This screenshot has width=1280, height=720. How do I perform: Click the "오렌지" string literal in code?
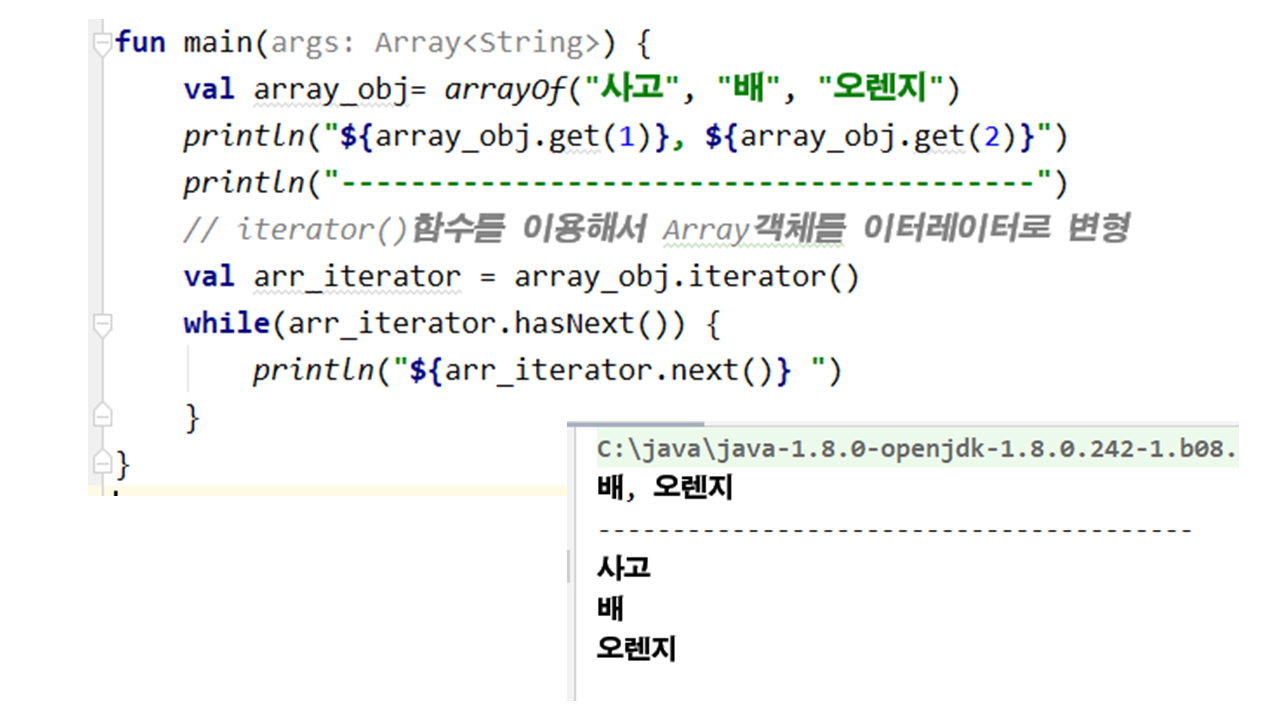tap(881, 90)
